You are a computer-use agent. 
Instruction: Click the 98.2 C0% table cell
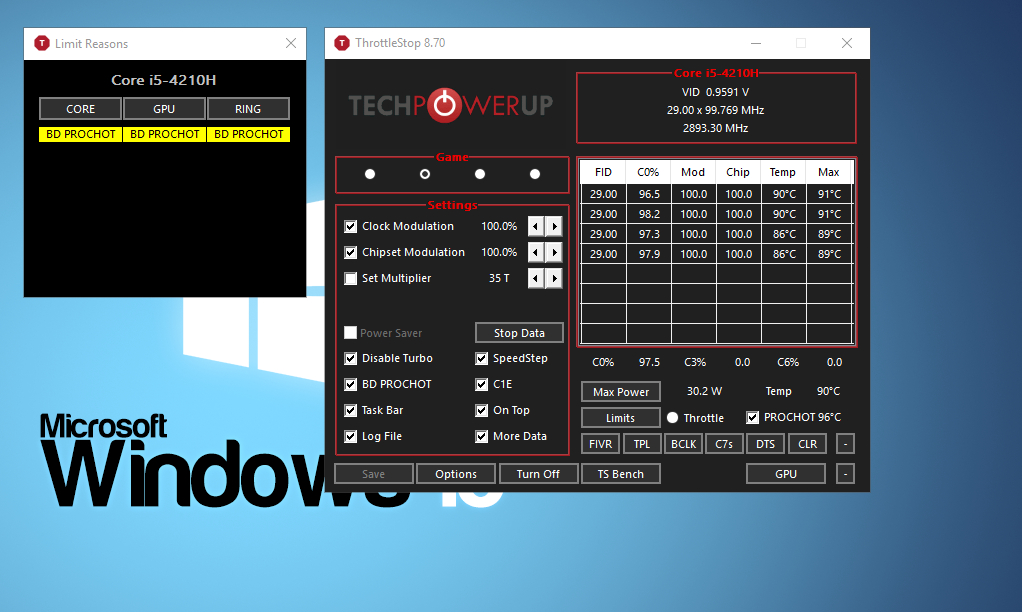pos(649,214)
